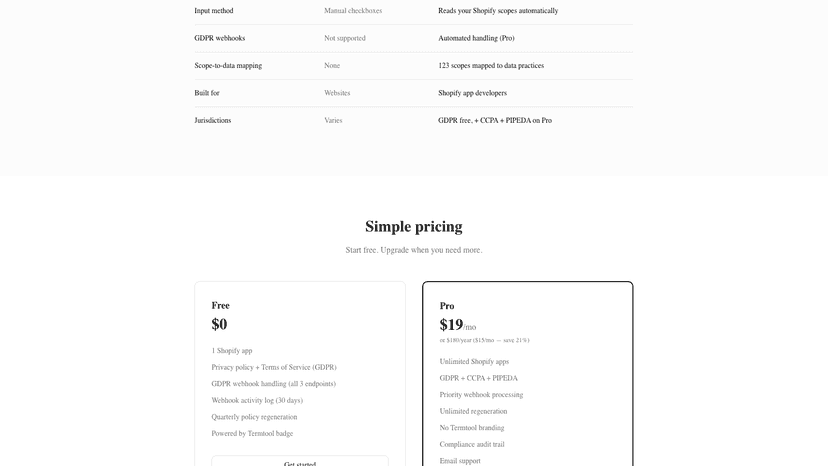This screenshot has height=466, width=828.
Task: Click the $0 Free plan price
Action: click(219, 324)
